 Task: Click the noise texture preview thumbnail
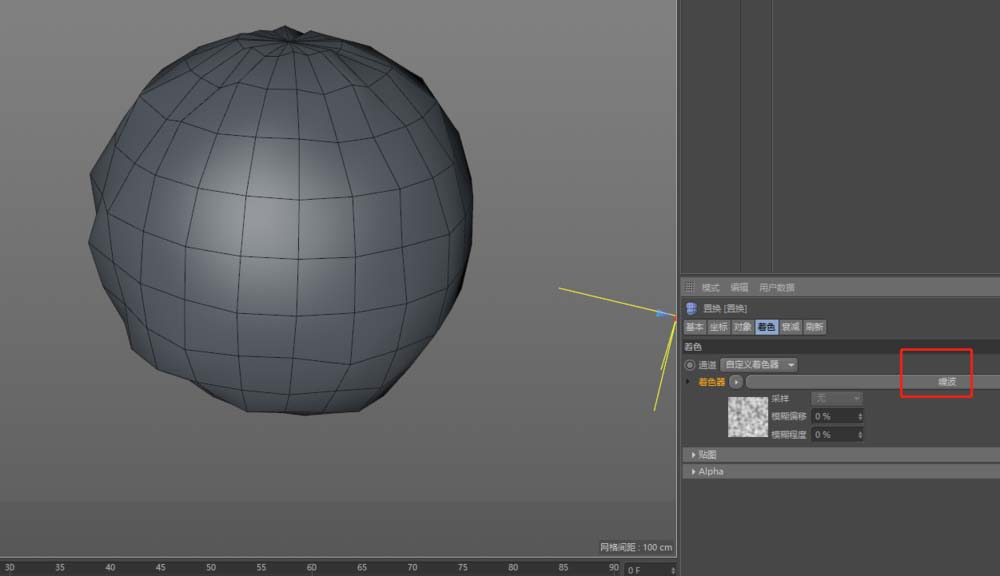[x=747, y=417]
